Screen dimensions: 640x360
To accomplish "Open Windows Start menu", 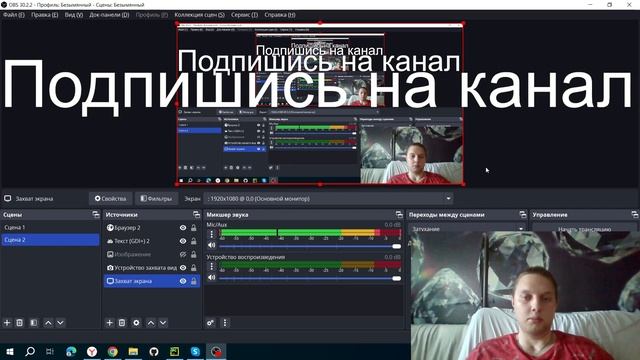I will 9,351.
